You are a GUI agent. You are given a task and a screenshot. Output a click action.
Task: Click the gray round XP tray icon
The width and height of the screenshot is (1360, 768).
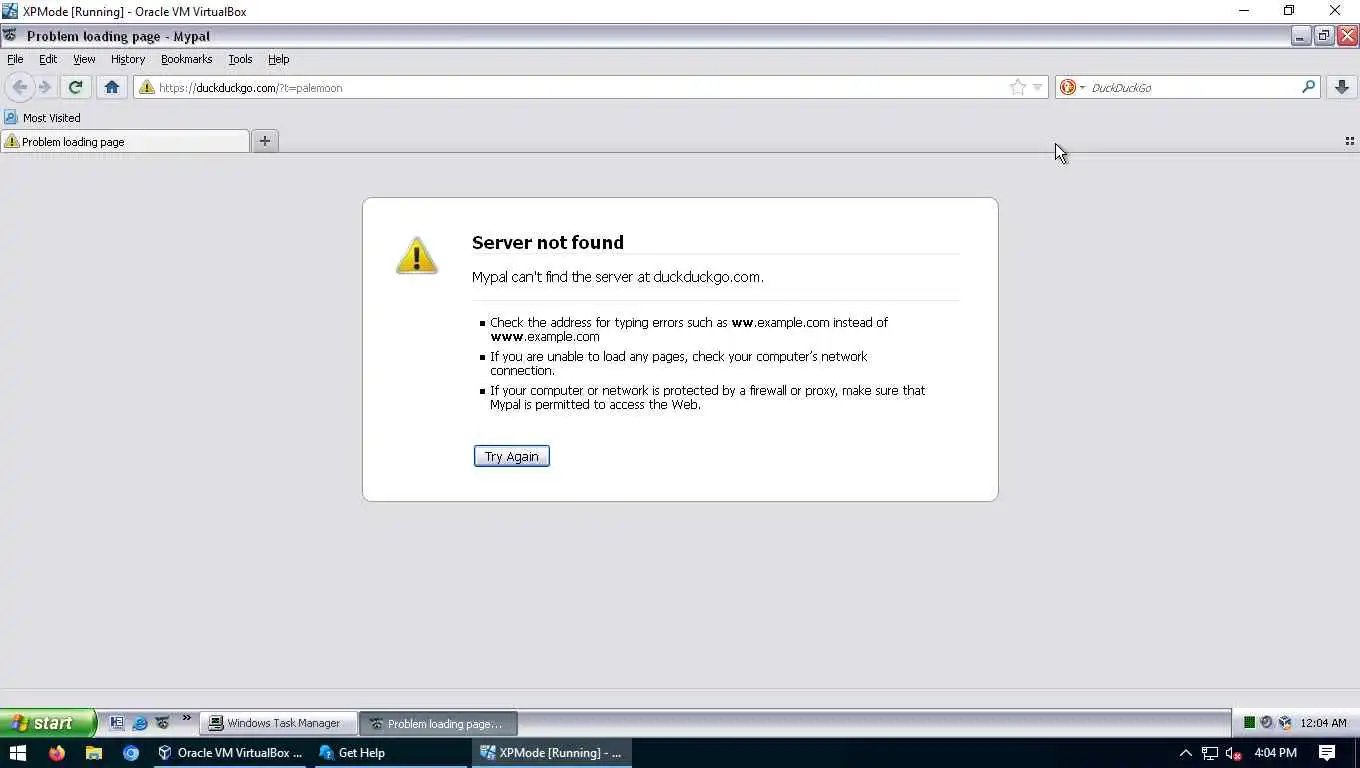click(1267, 723)
